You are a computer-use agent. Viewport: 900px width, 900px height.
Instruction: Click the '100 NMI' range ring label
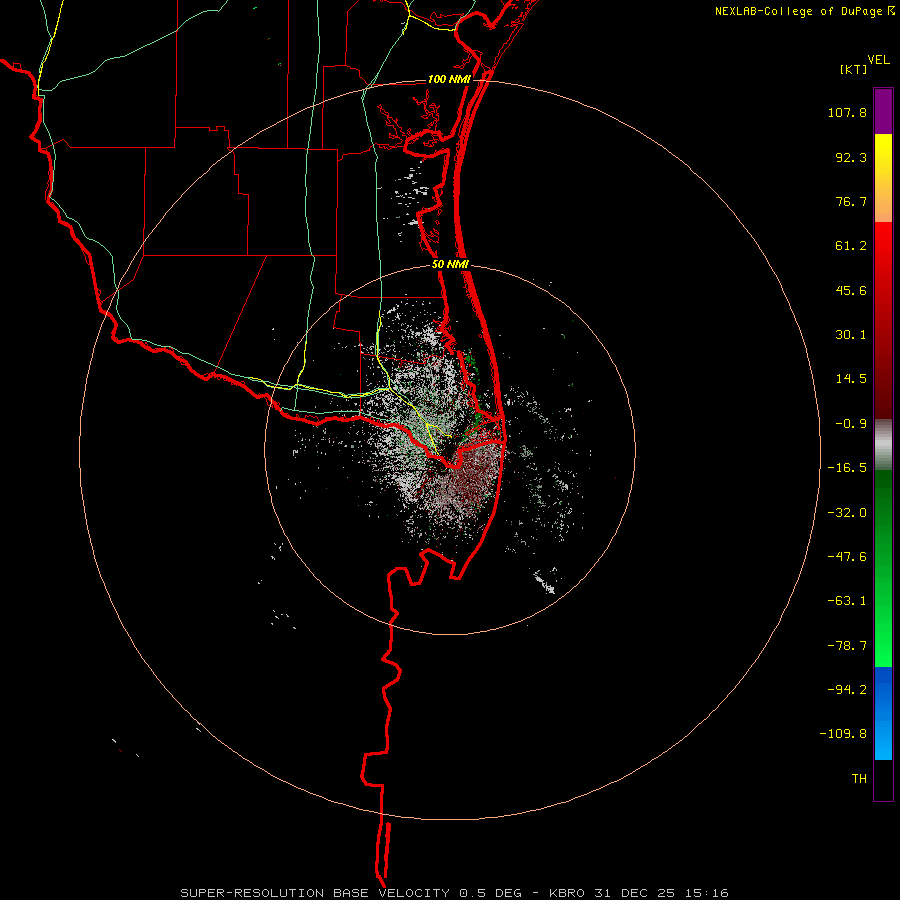[x=449, y=79]
